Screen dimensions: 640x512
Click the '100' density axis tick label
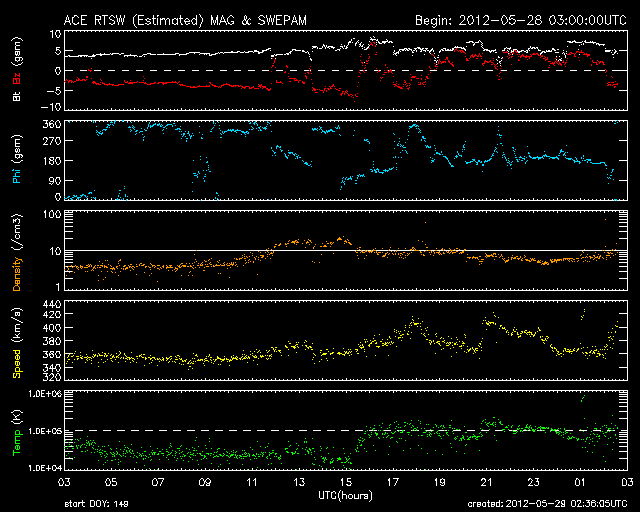[x=51, y=214]
